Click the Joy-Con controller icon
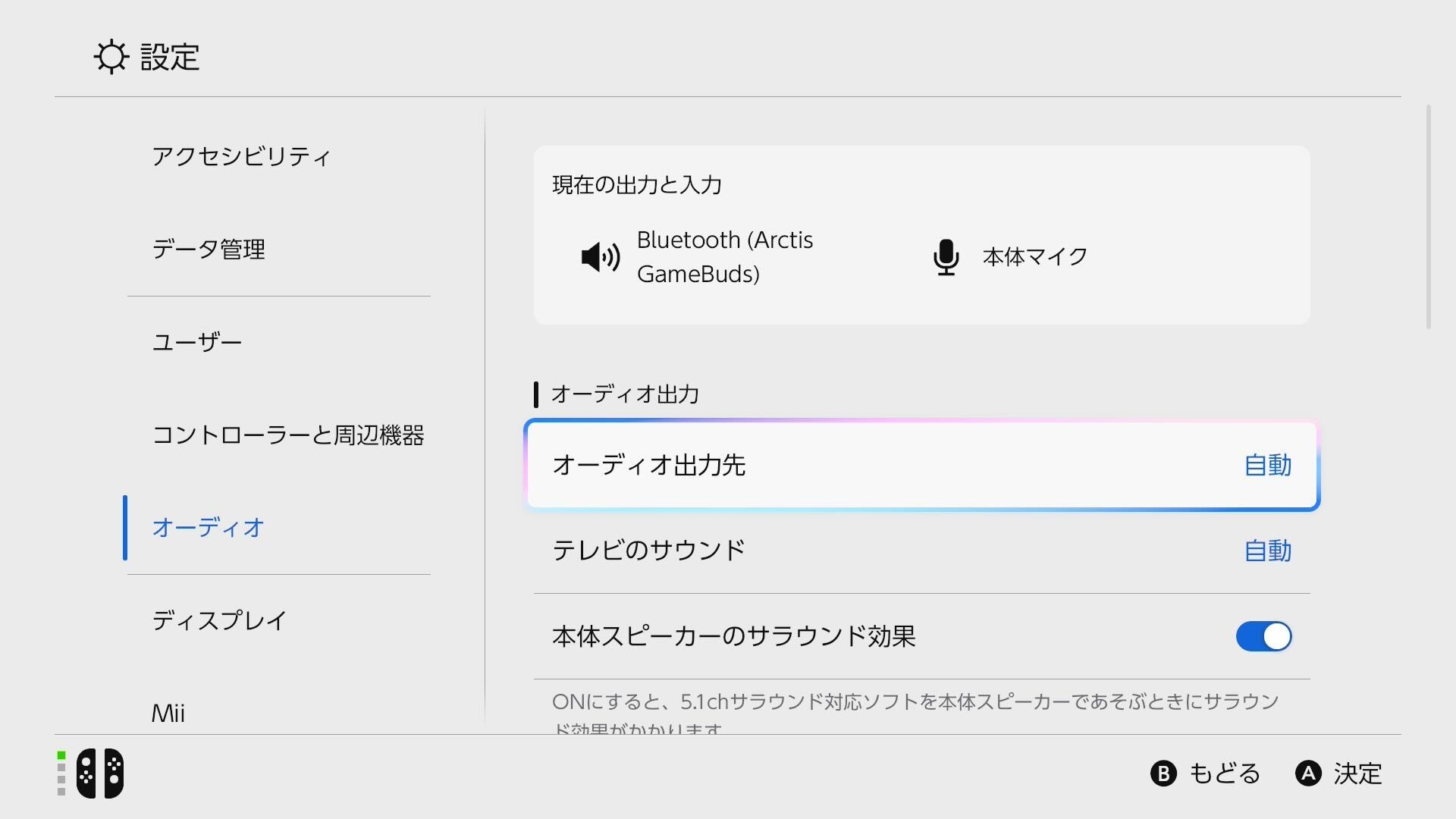 [x=99, y=773]
